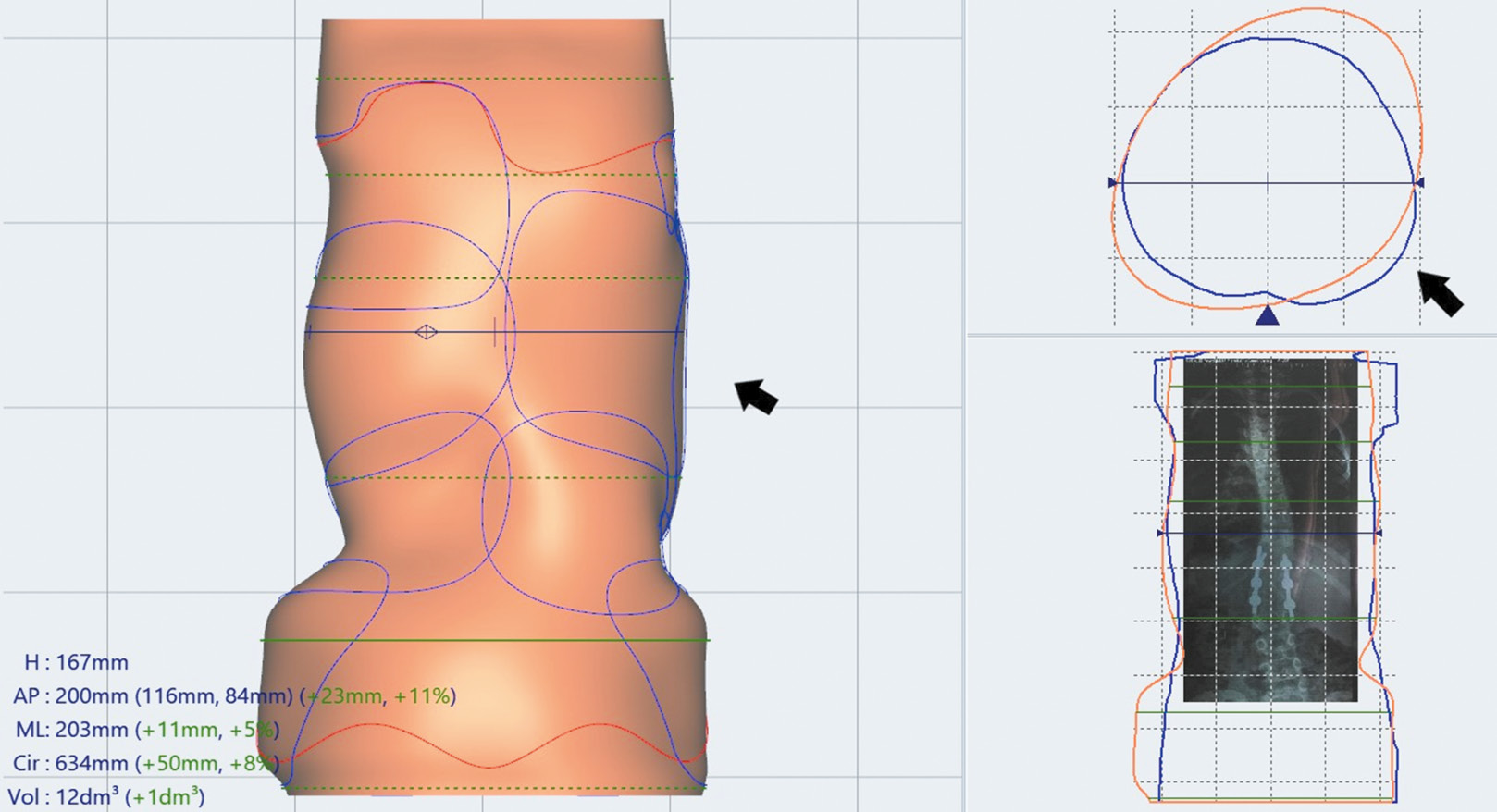Click the right arrowhead of the cross-section width line

1420,183
